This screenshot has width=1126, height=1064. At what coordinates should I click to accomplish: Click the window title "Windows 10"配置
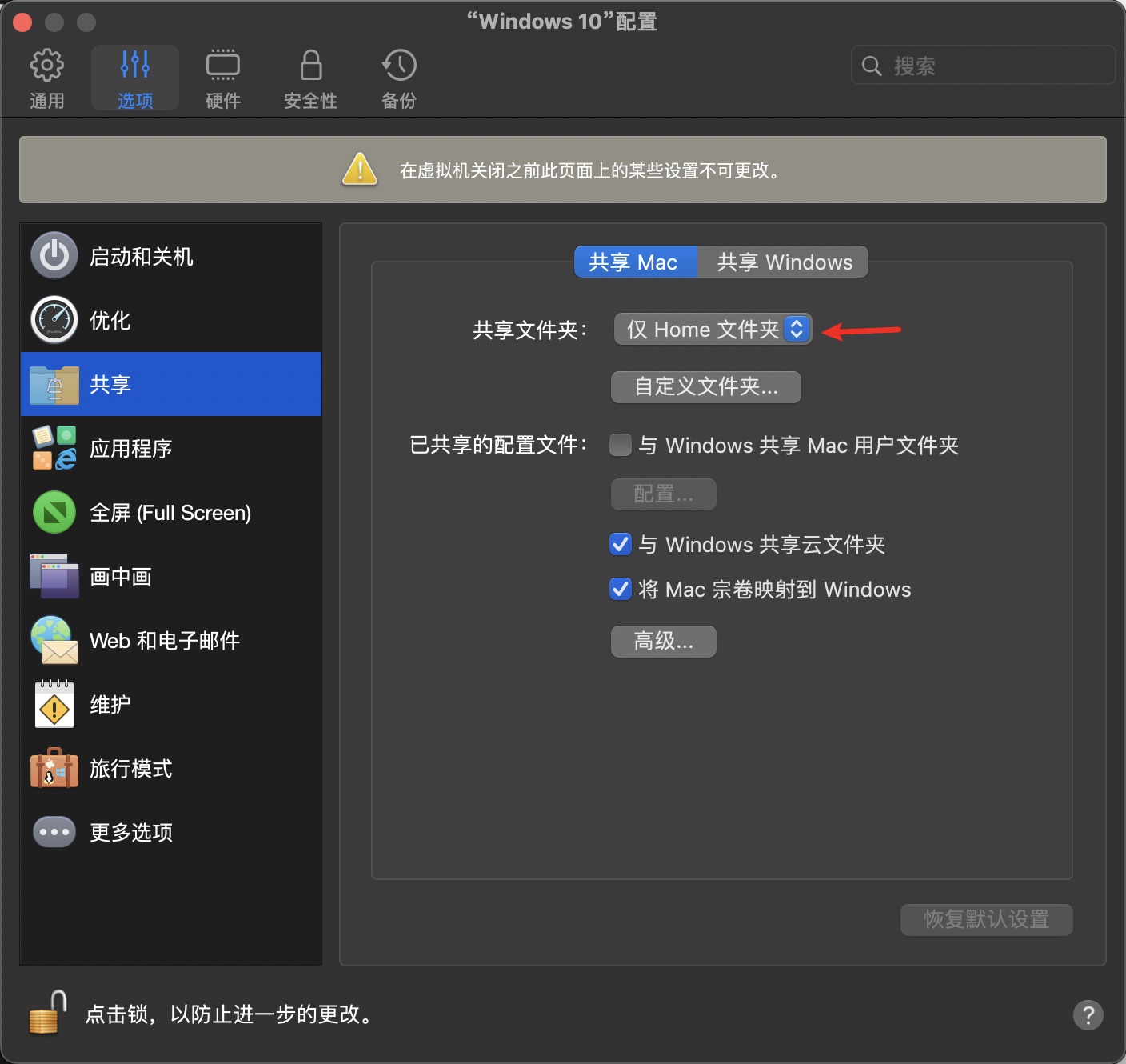coord(562,22)
